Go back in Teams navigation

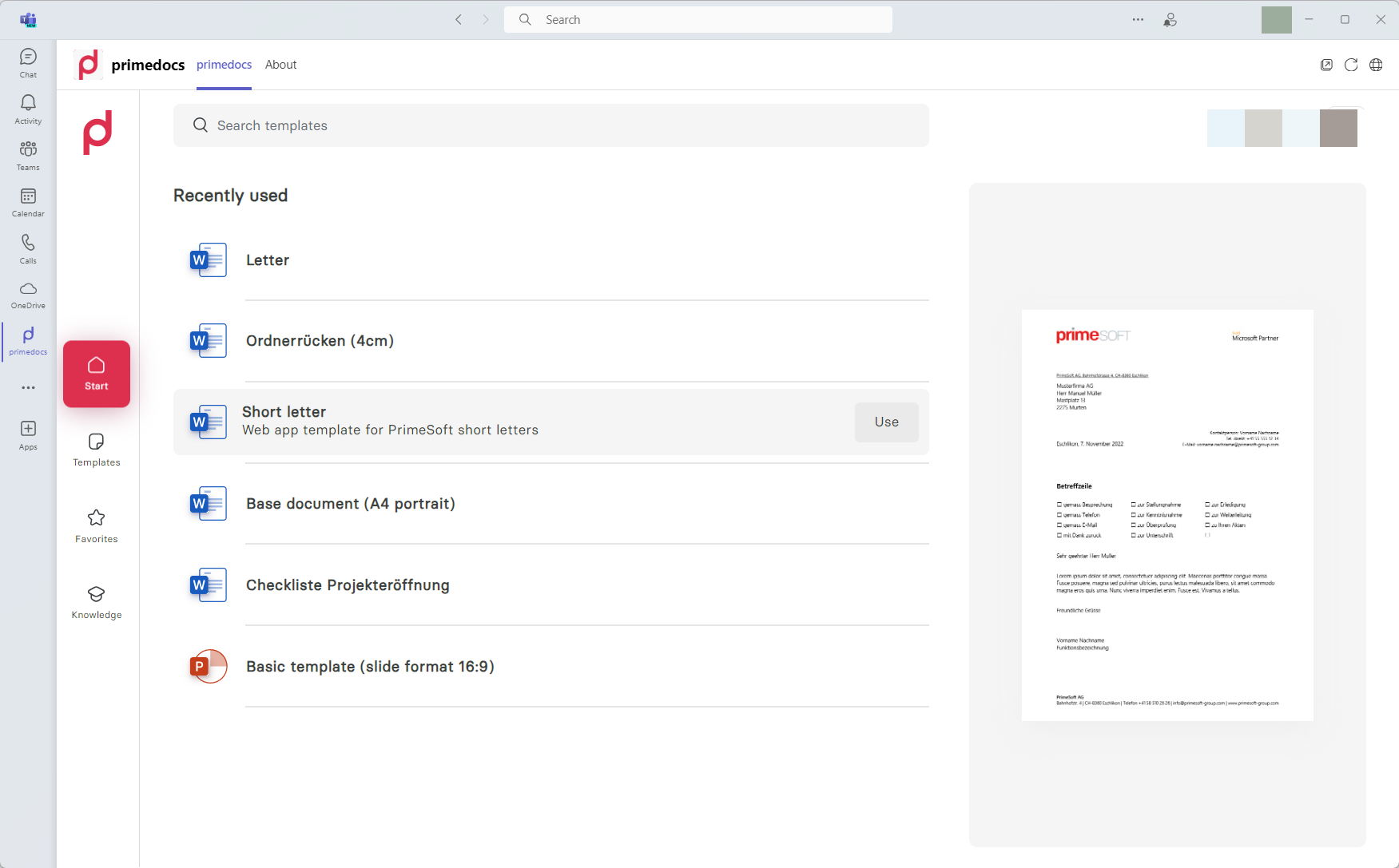coord(459,19)
